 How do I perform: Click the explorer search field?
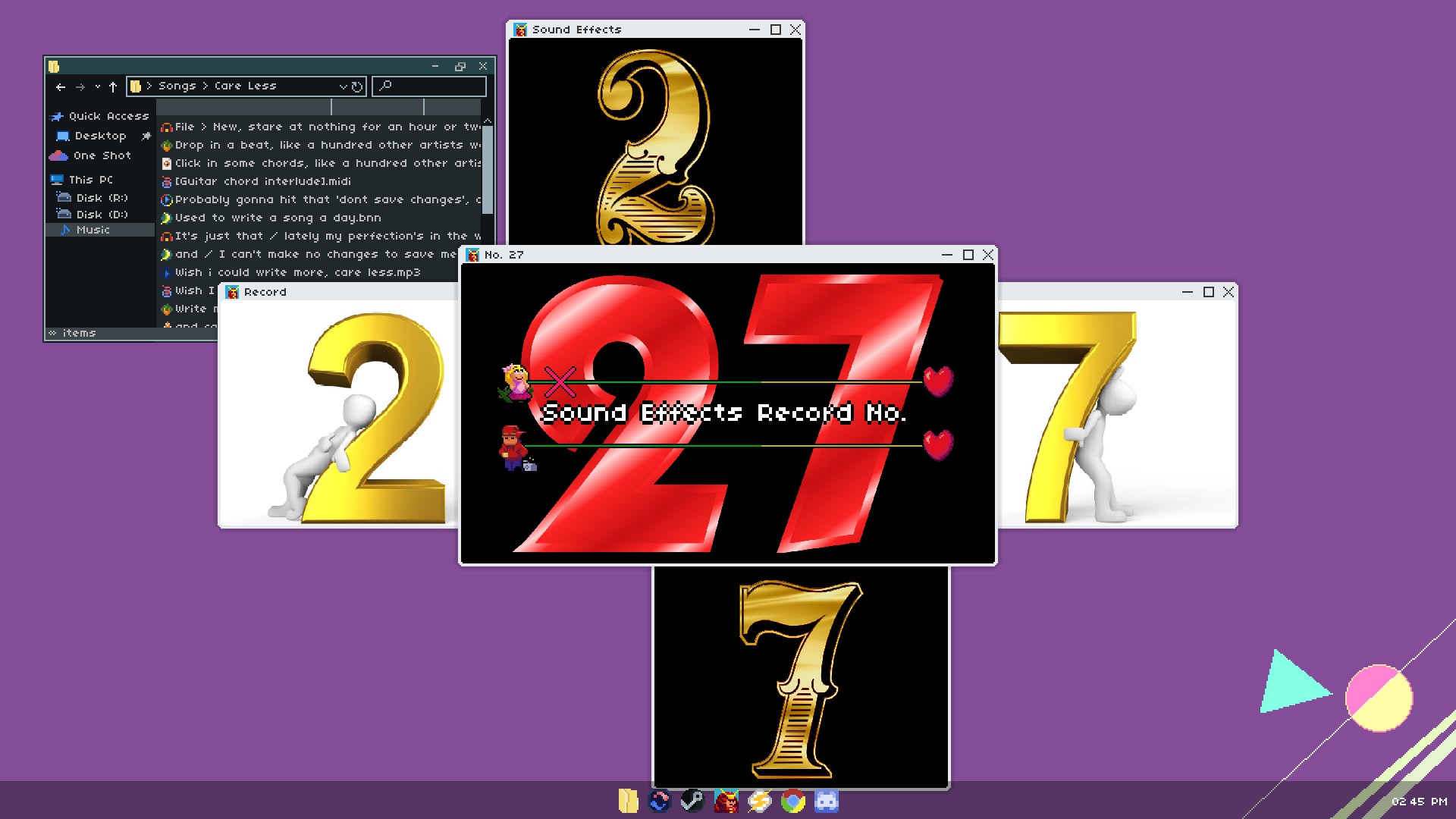tap(429, 86)
